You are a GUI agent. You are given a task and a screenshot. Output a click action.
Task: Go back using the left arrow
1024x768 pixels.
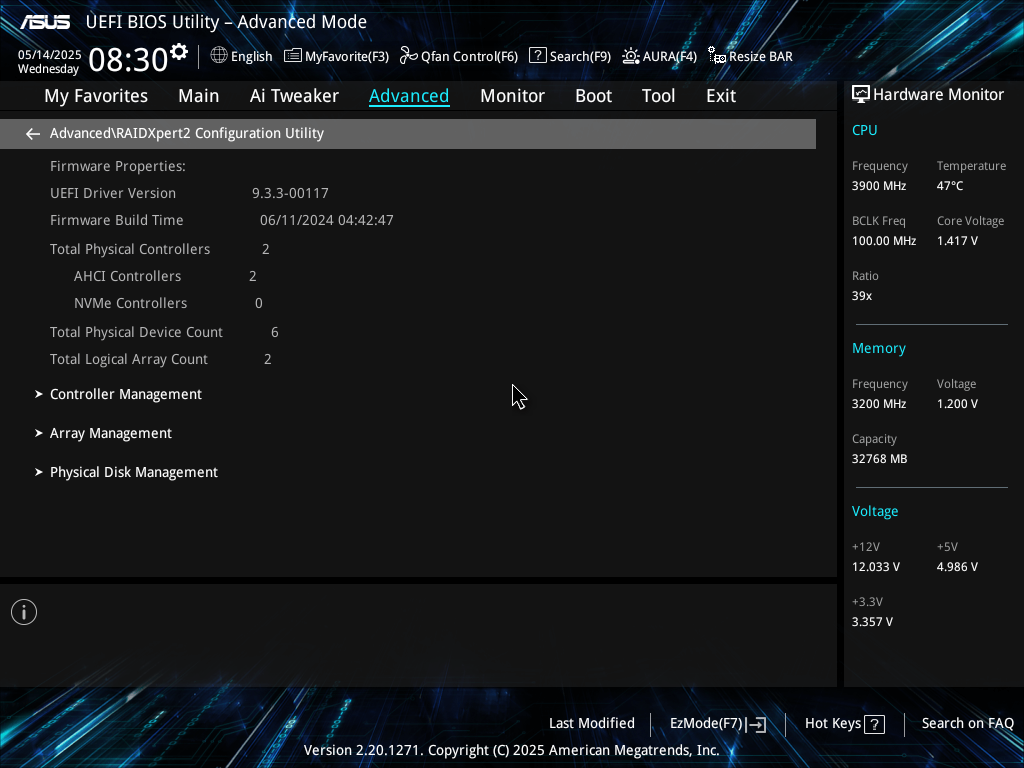pyautogui.click(x=33, y=133)
